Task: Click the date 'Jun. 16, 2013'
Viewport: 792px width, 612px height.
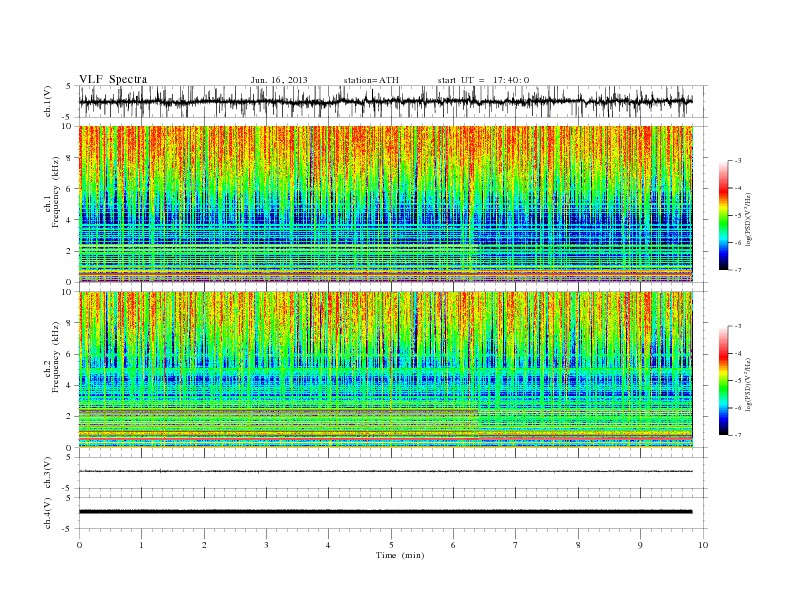Action: point(279,80)
